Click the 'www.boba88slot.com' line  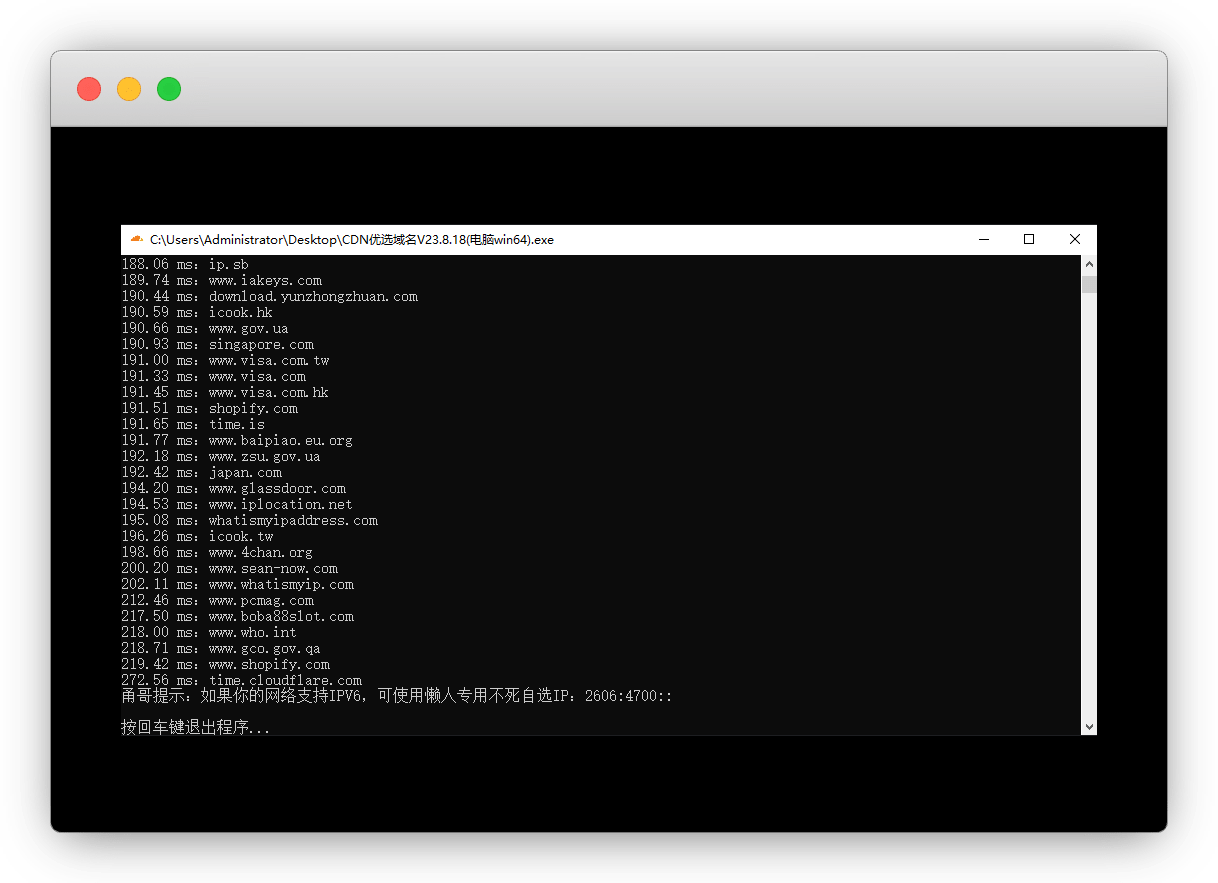[x=237, y=616]
